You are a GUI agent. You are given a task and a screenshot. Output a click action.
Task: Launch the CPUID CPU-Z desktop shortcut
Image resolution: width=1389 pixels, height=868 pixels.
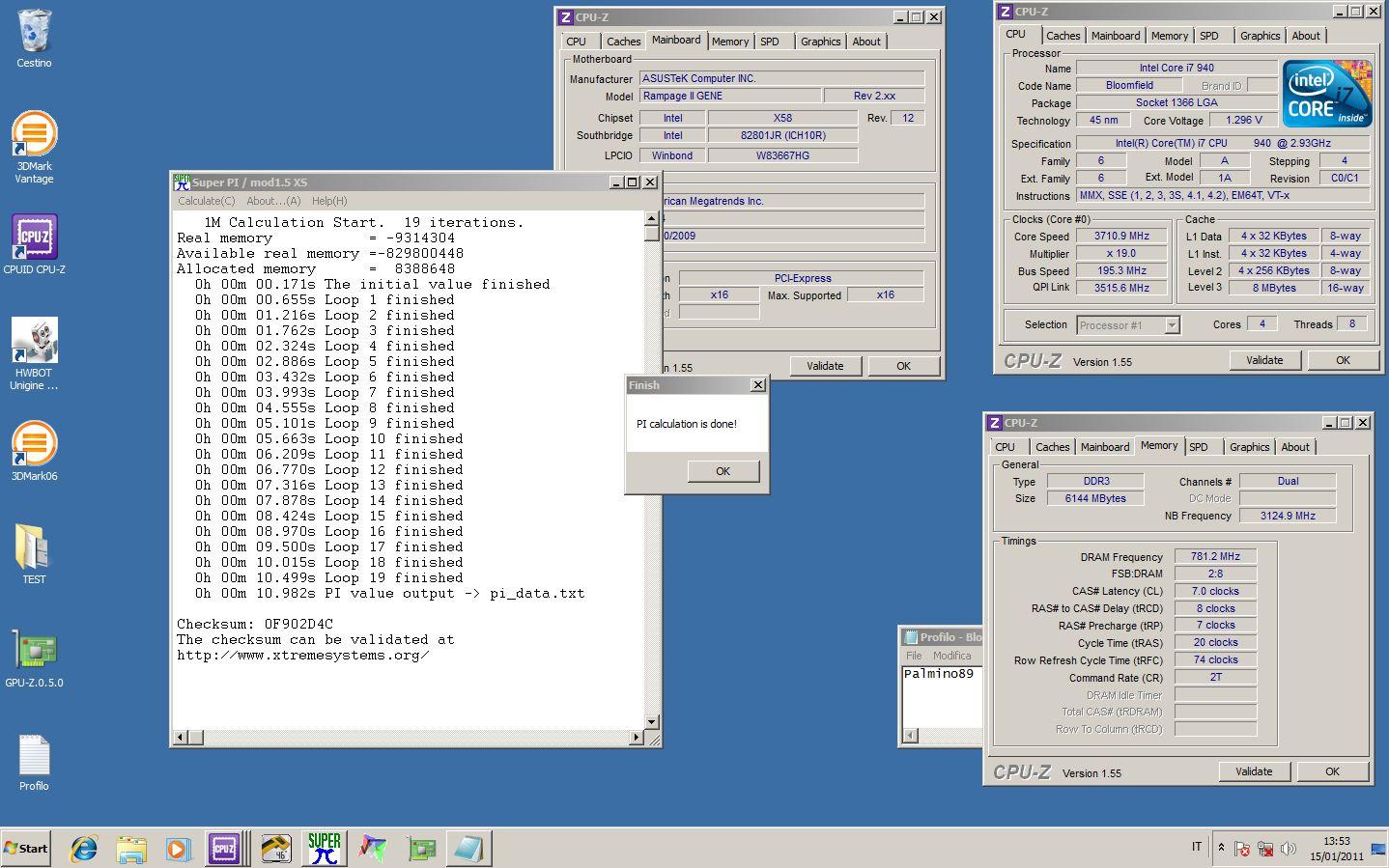point(34,244)
